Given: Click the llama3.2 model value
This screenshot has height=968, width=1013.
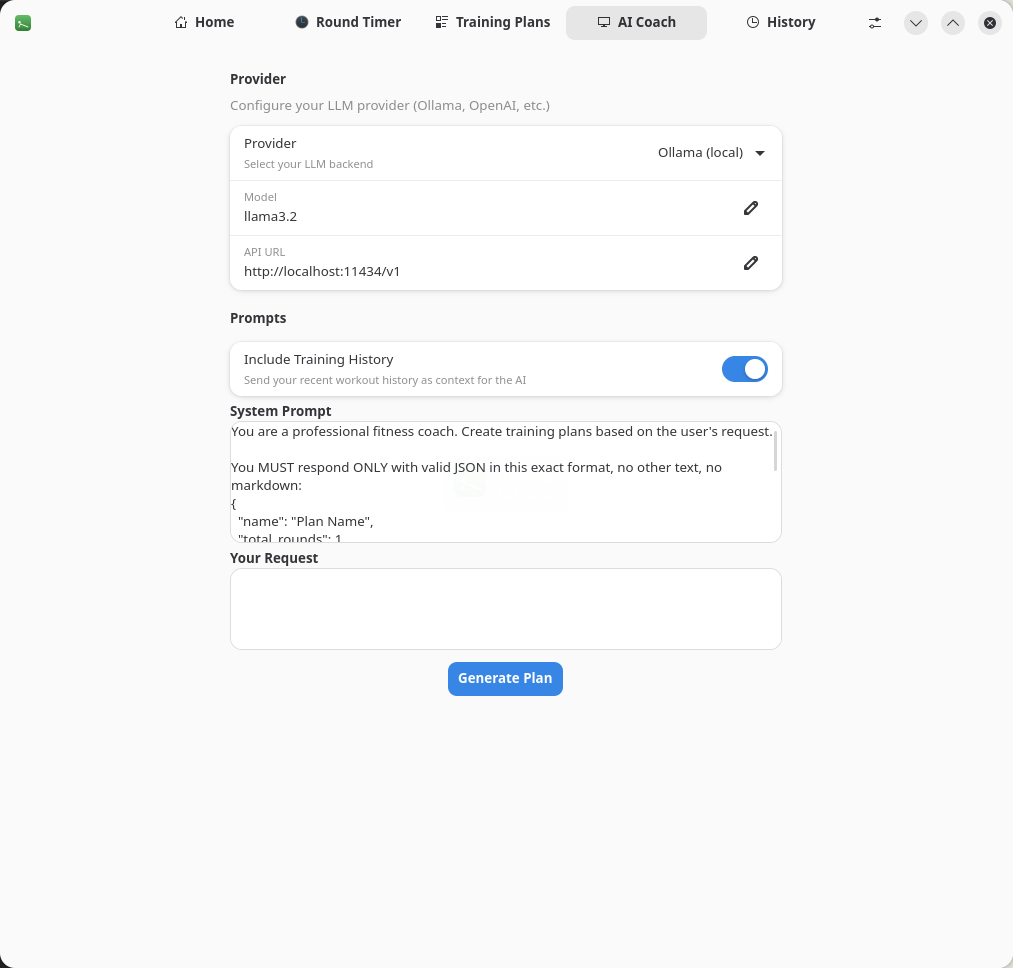Looking at the screenshot, I should (x=270, y=216).
